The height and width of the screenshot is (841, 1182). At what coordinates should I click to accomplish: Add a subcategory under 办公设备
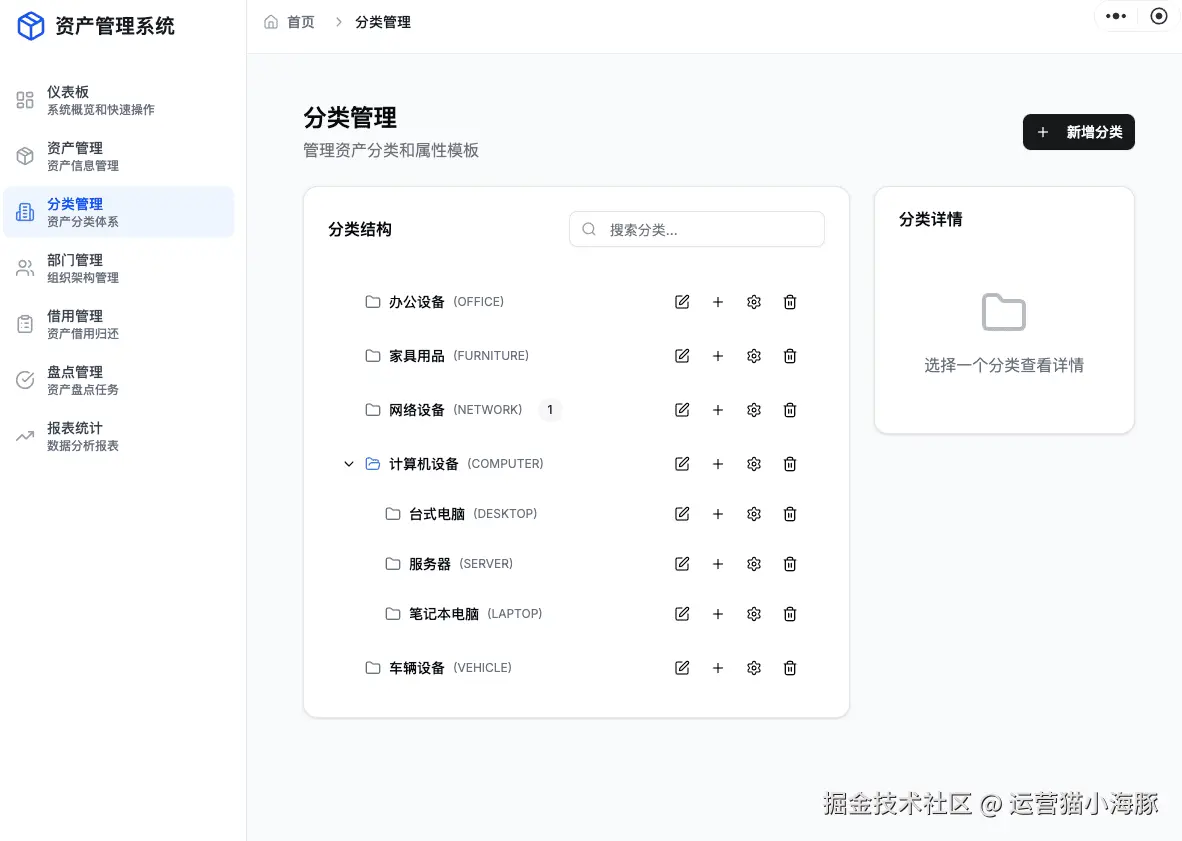pyautogui.click(x=718, y=302)
